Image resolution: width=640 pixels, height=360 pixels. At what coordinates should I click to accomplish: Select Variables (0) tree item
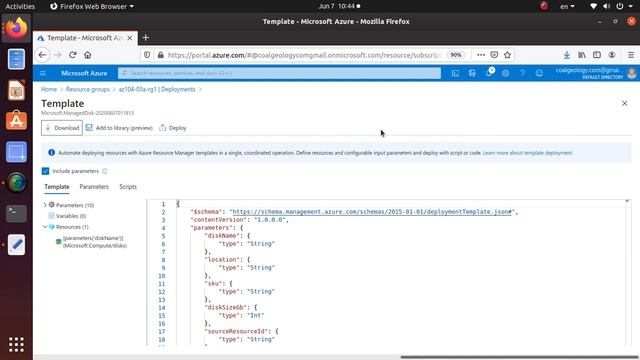click(x=71, y=216)
